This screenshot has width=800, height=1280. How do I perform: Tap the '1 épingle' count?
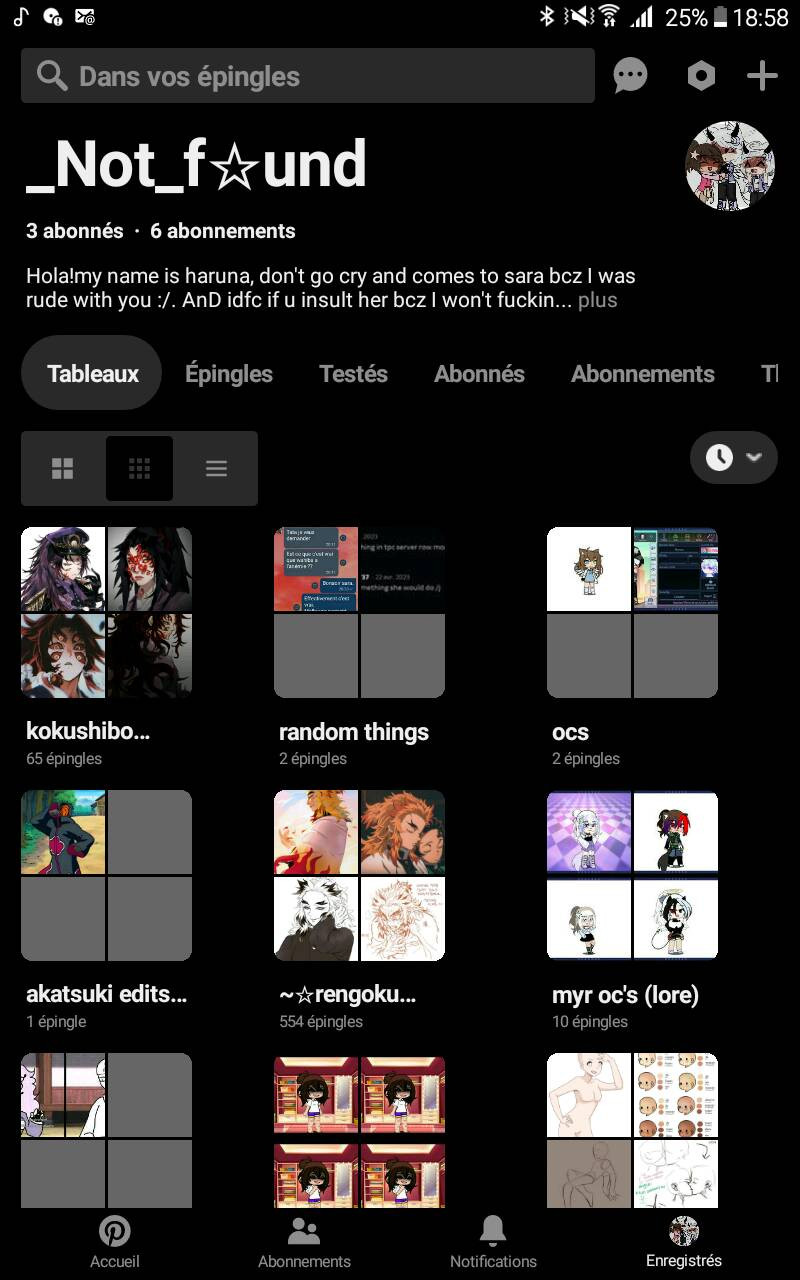pos(56,1022)
